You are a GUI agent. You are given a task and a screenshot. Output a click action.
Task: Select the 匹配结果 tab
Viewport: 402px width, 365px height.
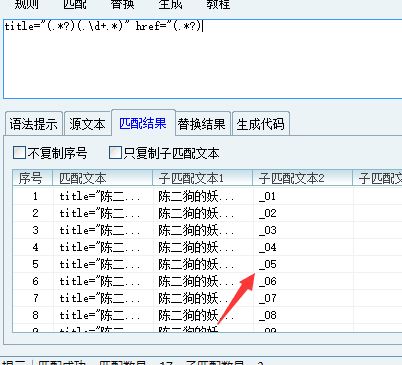[x=143, y=123]
